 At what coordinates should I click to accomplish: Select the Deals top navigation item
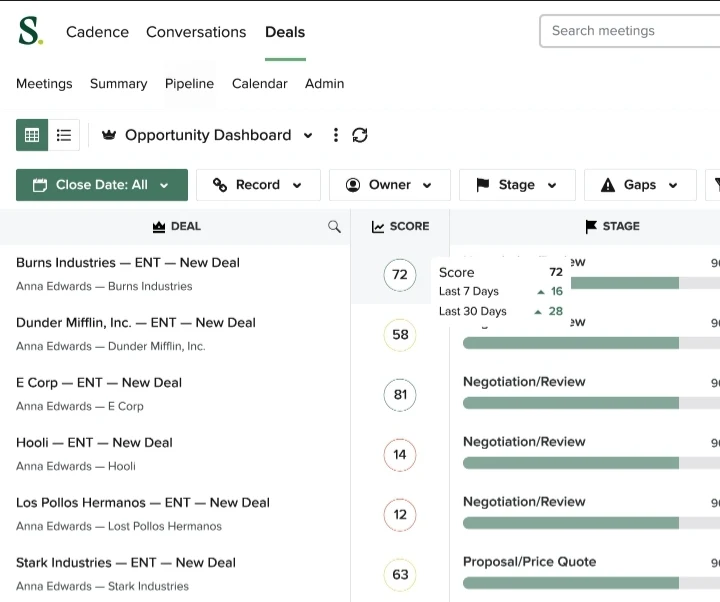click(x=285, y=32)
